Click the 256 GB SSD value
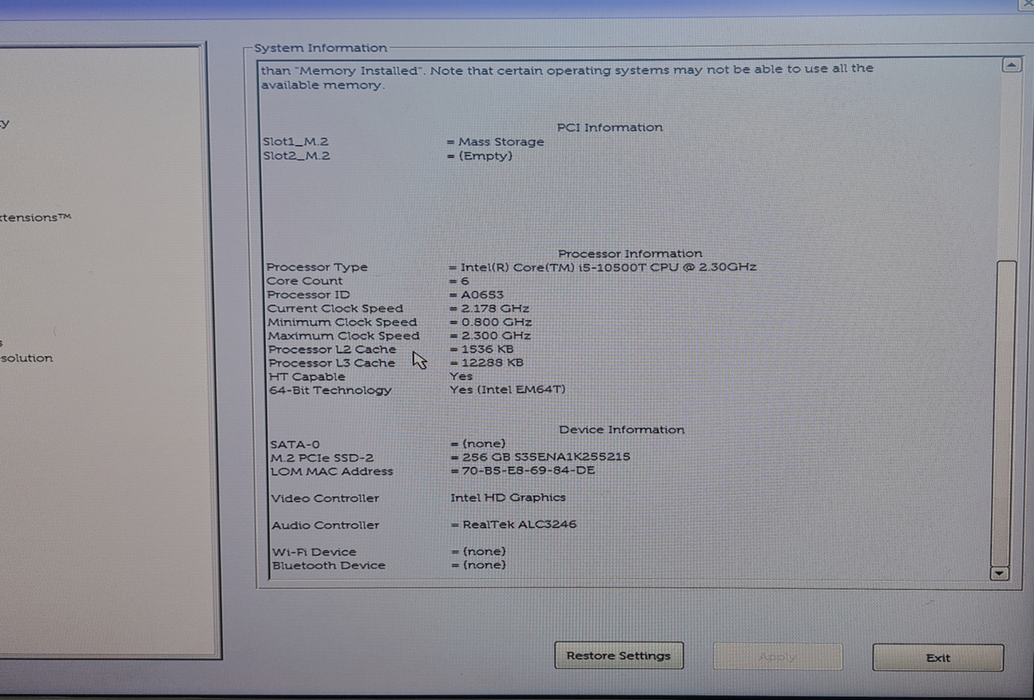 point(546,457)
